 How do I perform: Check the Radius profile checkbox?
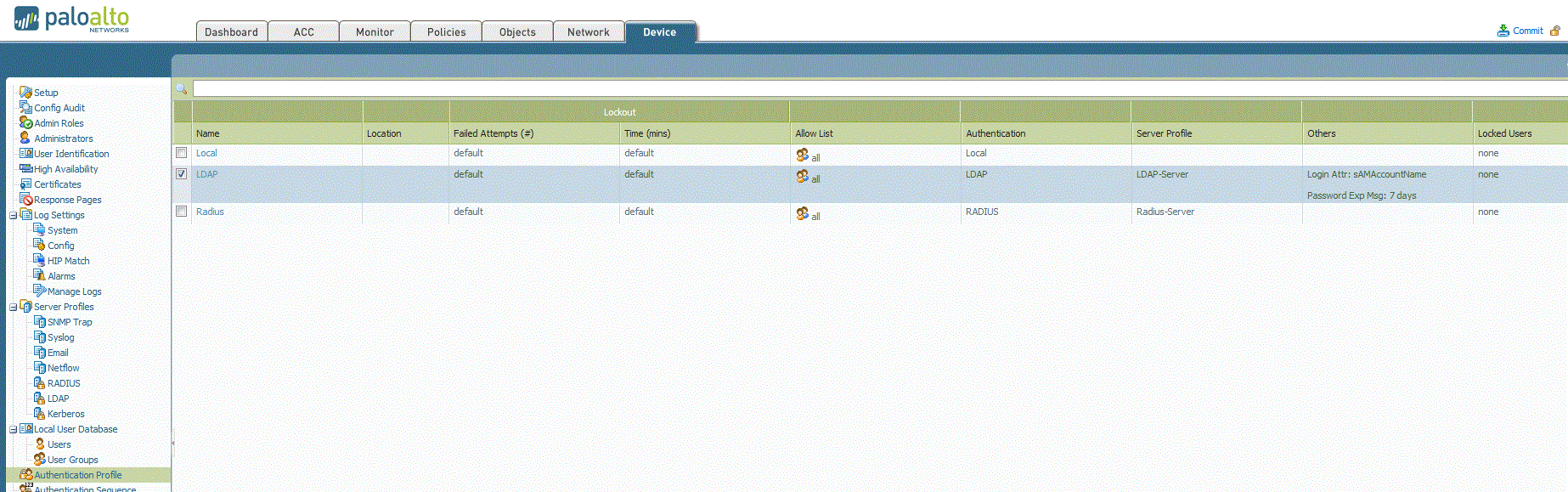tap(181, 212)
